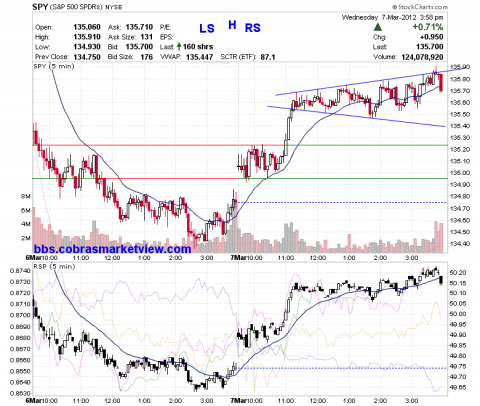
Task: Click the +0.71% percent change value
Action: pyautogui.click(x=428, y=27)
